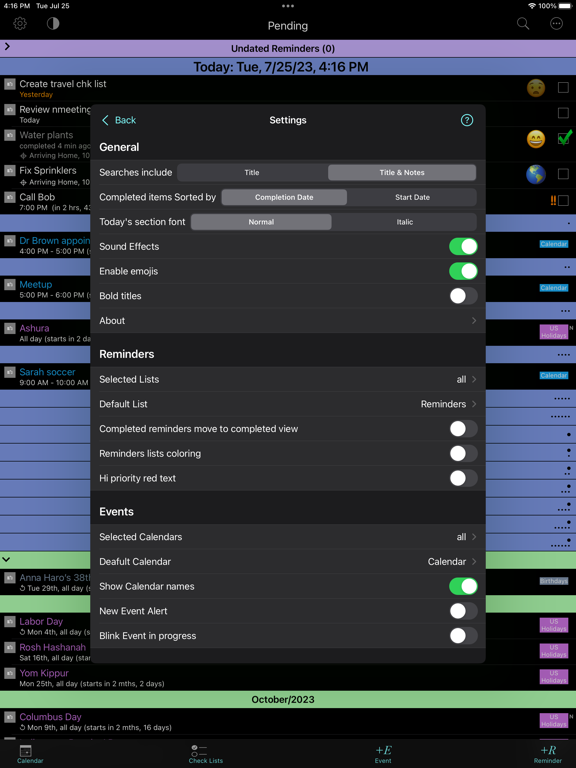This screenshot has width=576, height=768.
Task: Open the Settings help question icon
Action: click(x=467, y=120)
